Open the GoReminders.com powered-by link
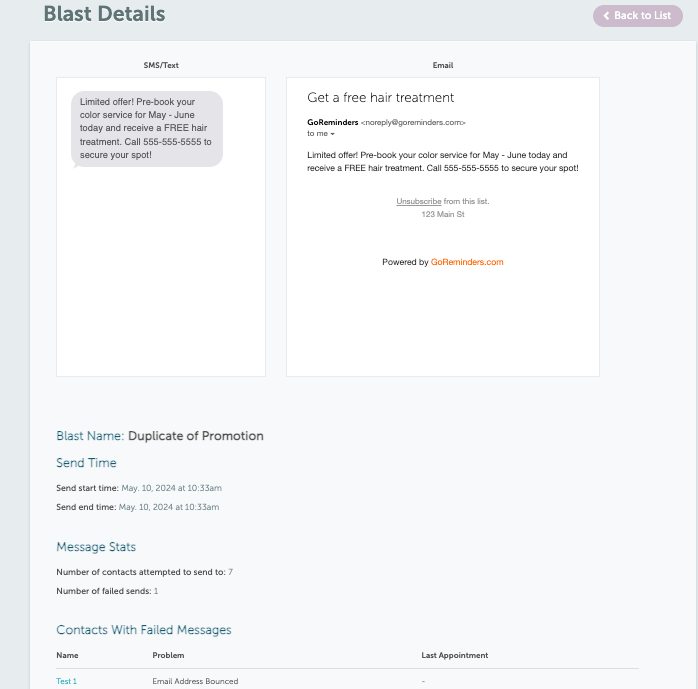Viewport: 698px width, 689px height. point(467,262)
